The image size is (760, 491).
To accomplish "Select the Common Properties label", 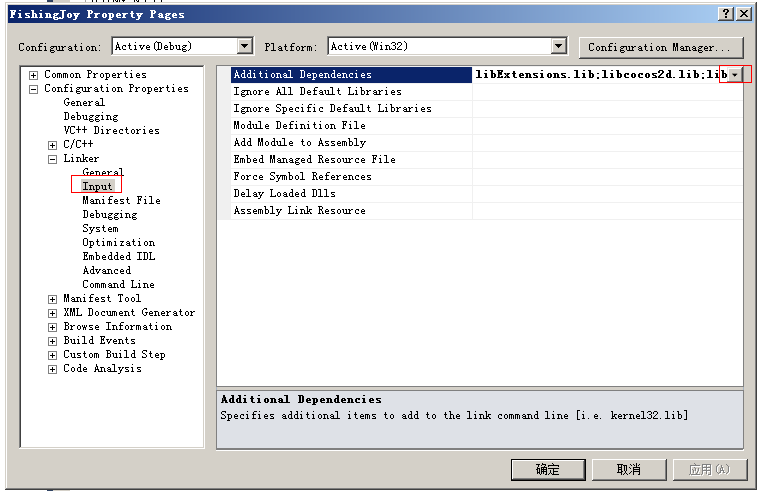I will [95, 75].
